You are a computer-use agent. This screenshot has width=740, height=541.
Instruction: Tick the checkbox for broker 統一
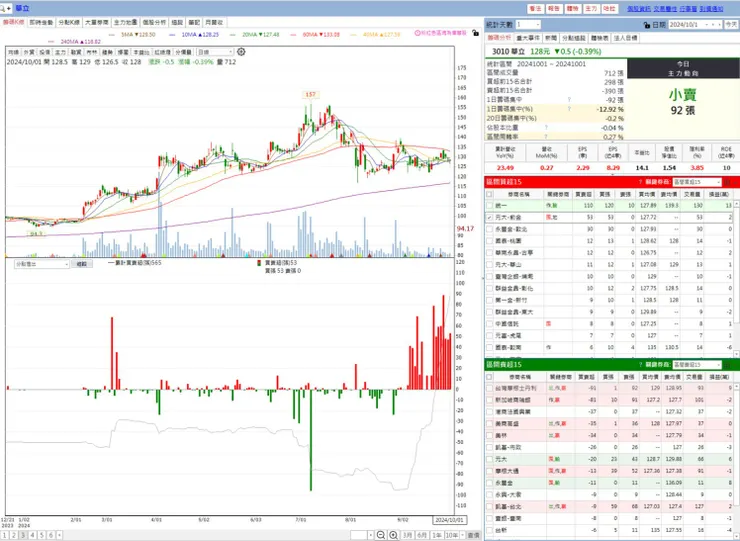tap(489, 205)
